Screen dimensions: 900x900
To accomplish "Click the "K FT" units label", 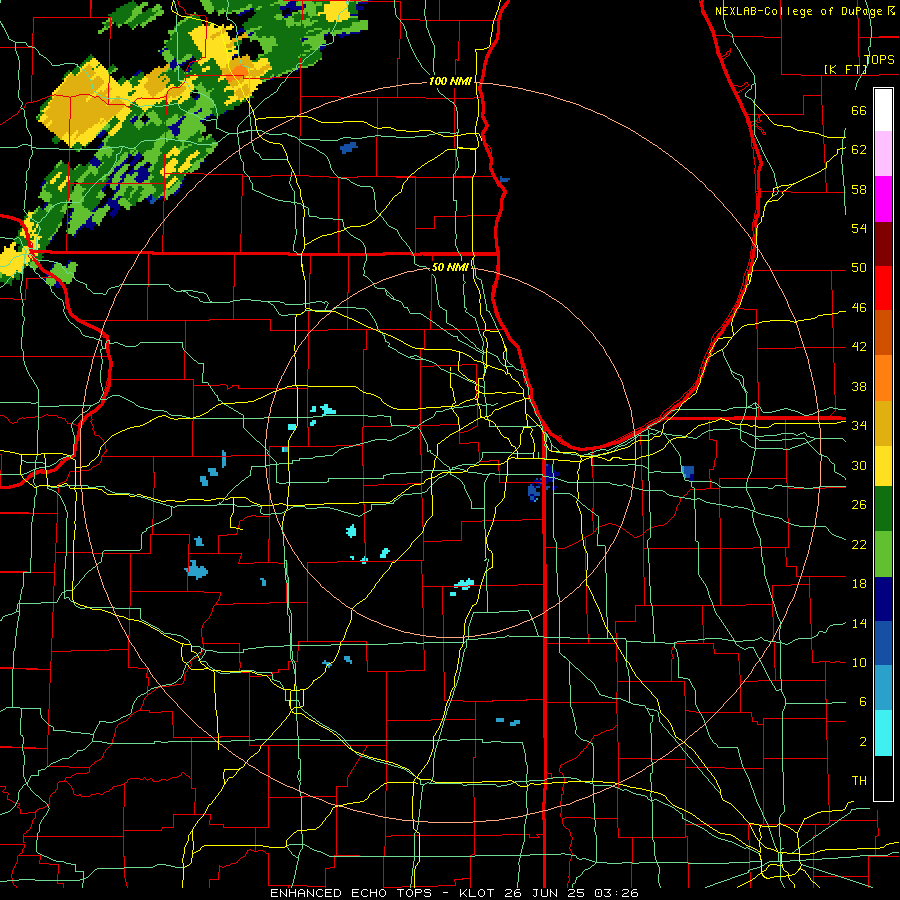I will (x=845, y=69).
